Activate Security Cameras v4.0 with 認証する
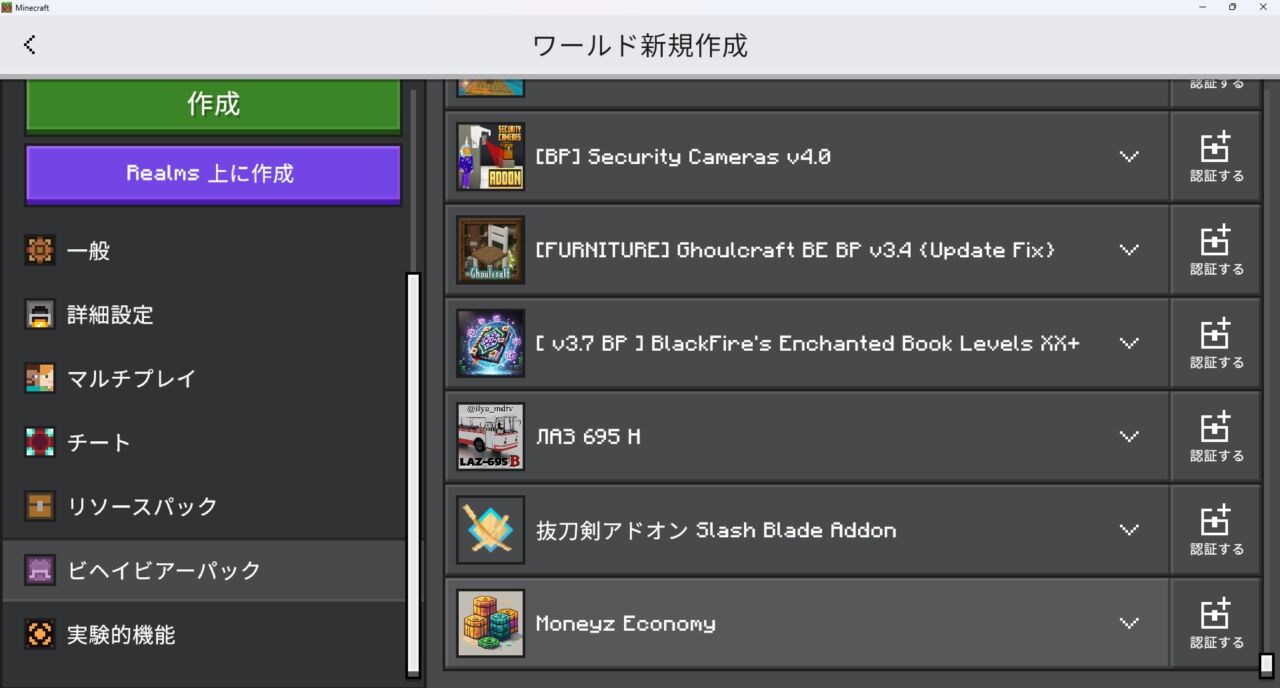Image resolution: width=1280 pixels, height=688 pixels. pos(1216,157)
